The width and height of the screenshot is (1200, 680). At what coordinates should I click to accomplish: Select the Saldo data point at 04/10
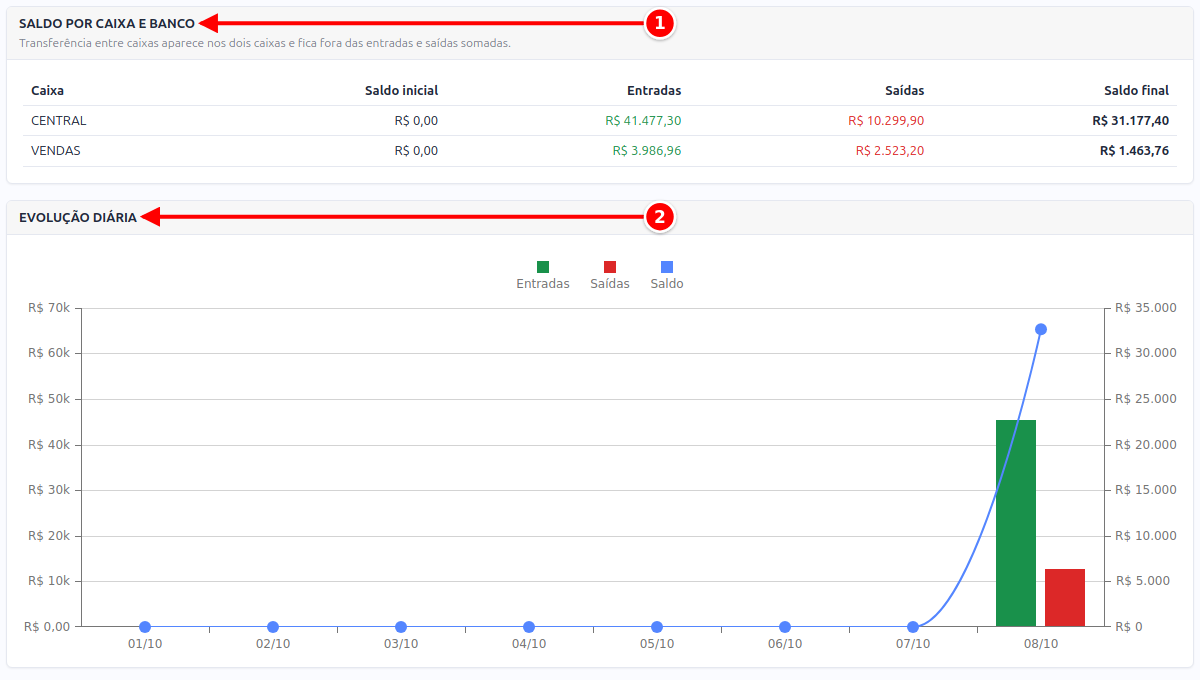(529, 627)
